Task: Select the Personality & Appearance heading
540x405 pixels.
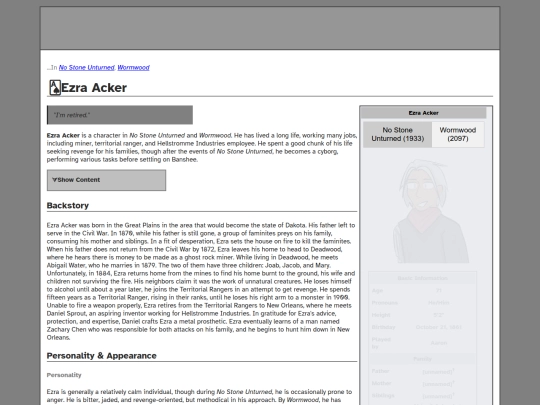Action: click(102, 356)
